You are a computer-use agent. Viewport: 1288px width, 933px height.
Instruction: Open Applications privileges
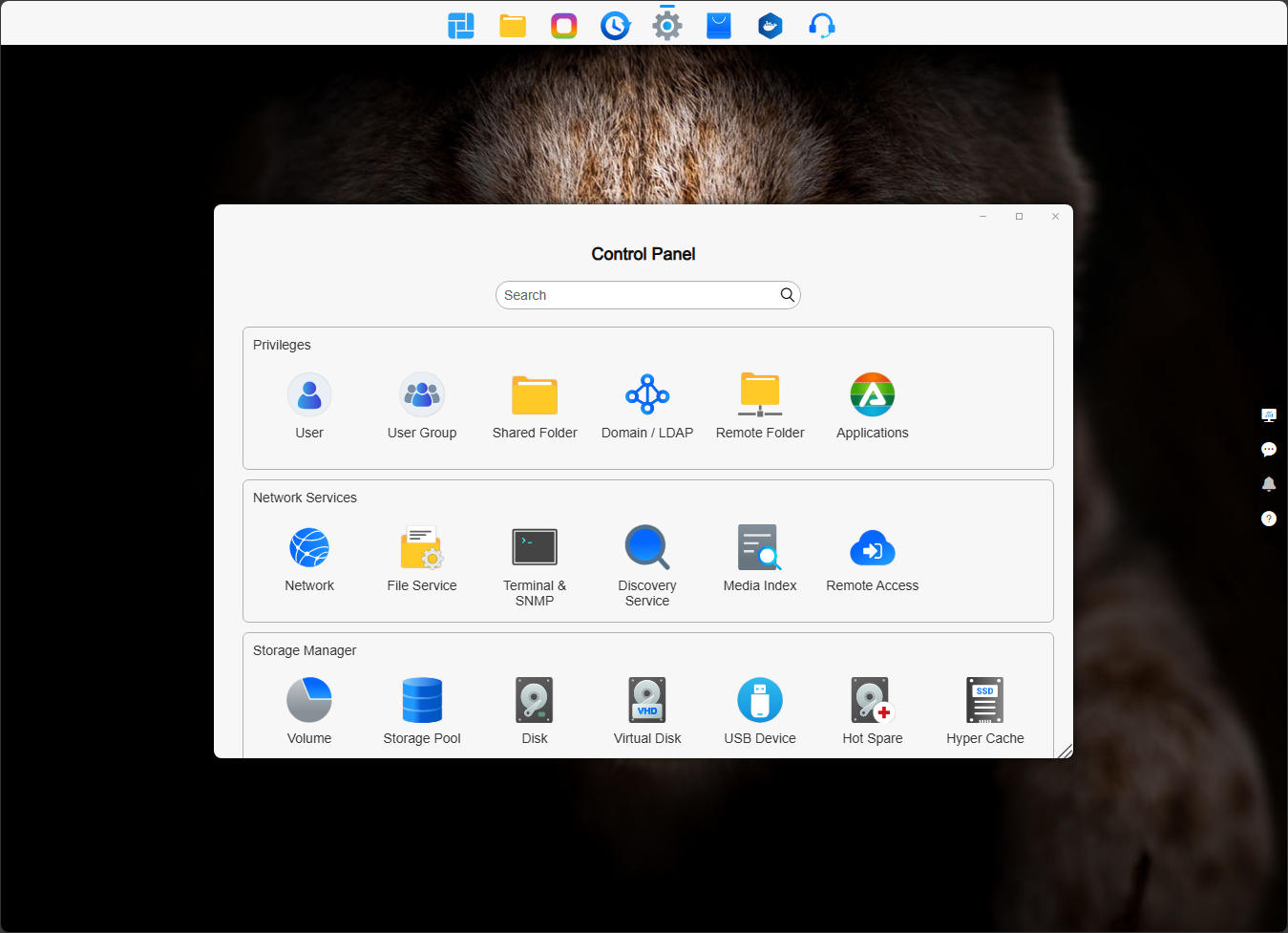click(x=873, y=394)
